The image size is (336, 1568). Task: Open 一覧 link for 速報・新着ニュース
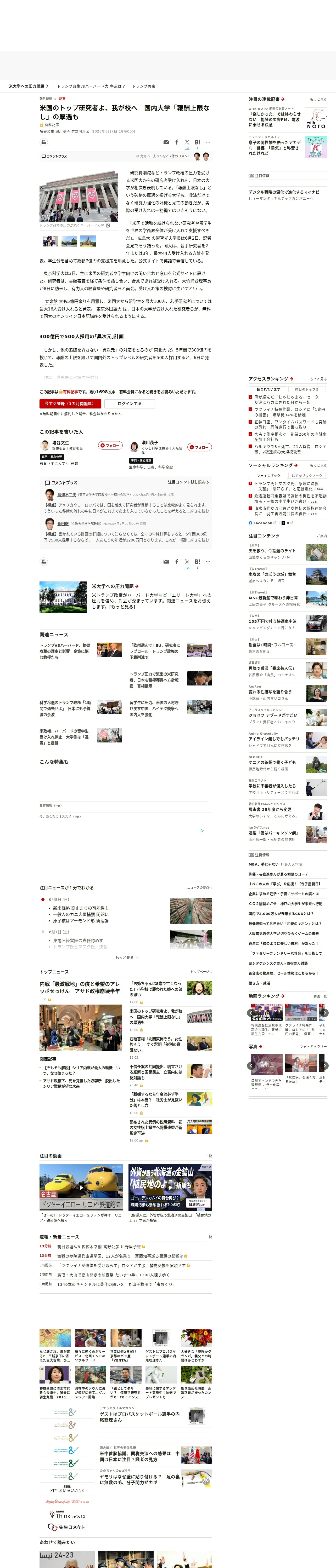click(x=208, y=1237)
